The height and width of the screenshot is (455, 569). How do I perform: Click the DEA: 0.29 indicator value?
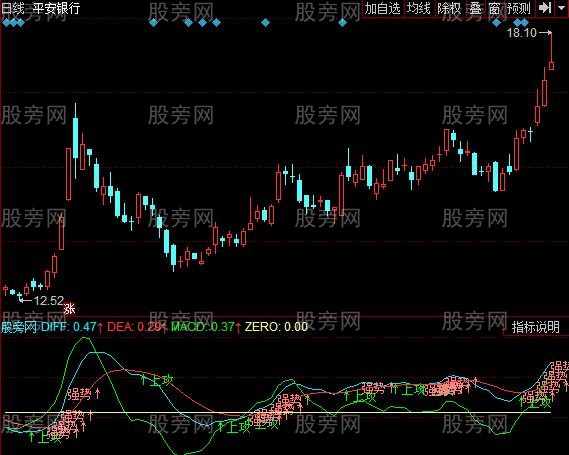pos(134,327)
